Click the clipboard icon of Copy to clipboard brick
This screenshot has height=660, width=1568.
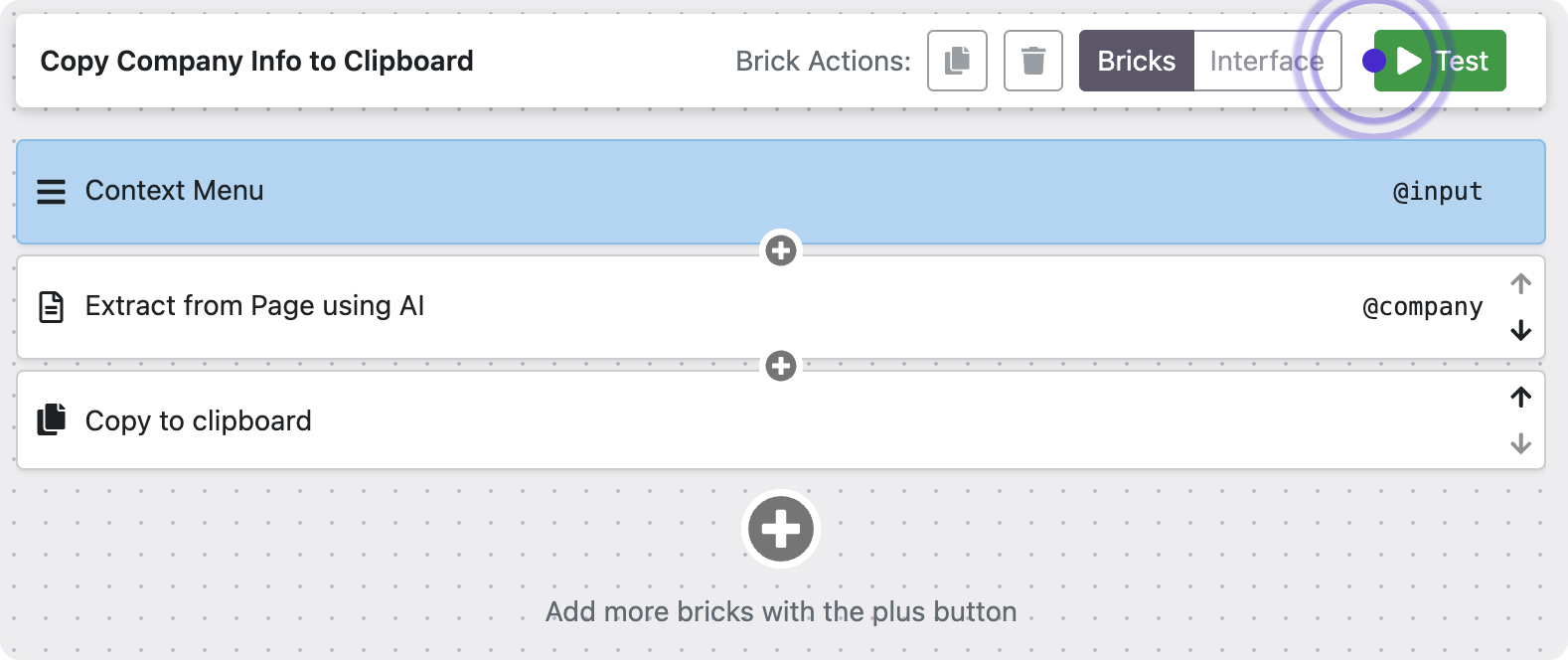click(52, 420)
